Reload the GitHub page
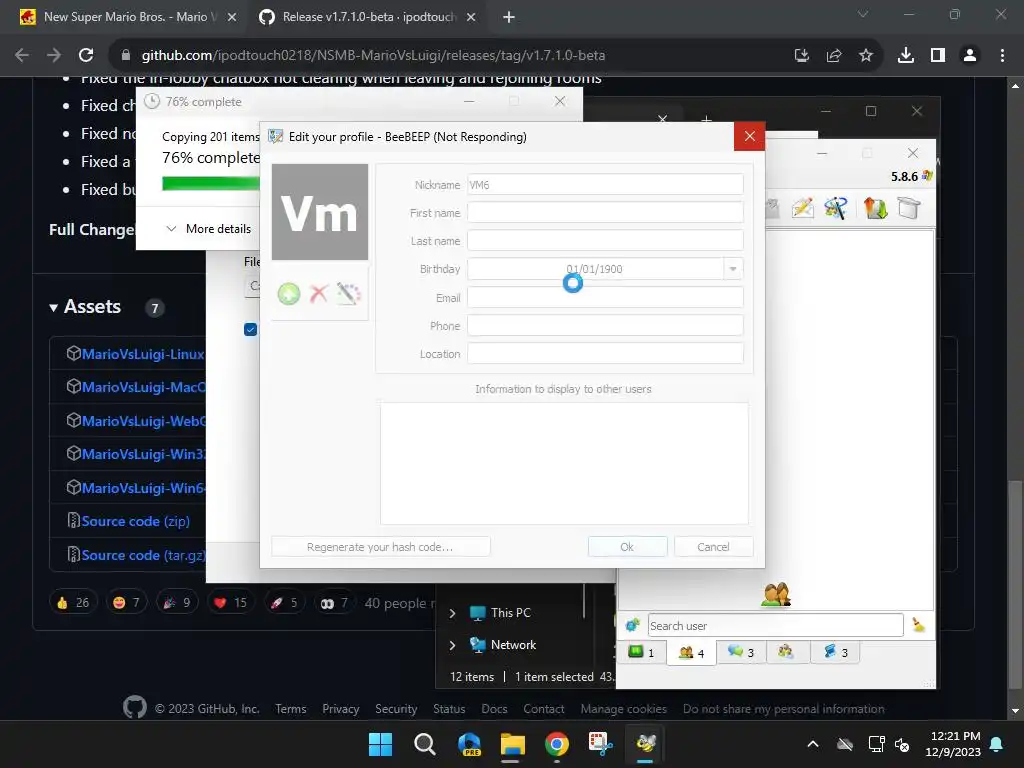The image size is (1024, 768). (x=86, y=56)
